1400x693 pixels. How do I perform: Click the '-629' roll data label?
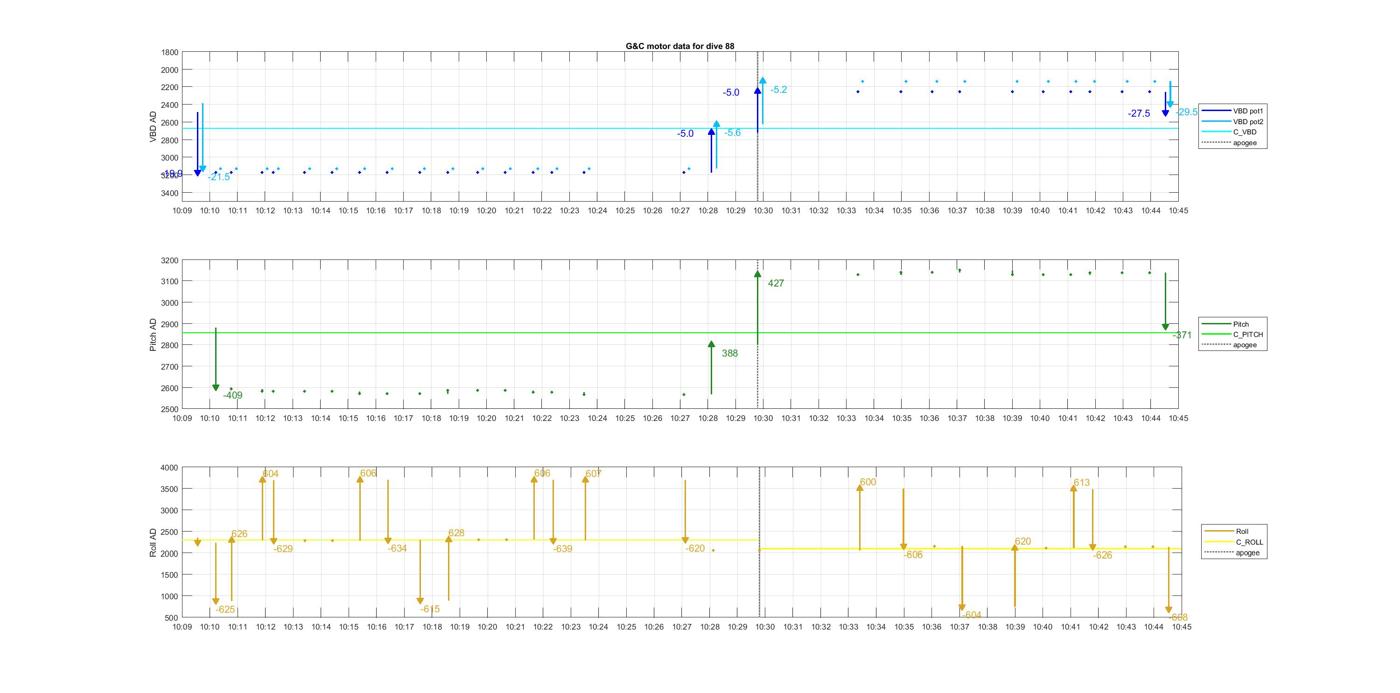pos(283,548)
